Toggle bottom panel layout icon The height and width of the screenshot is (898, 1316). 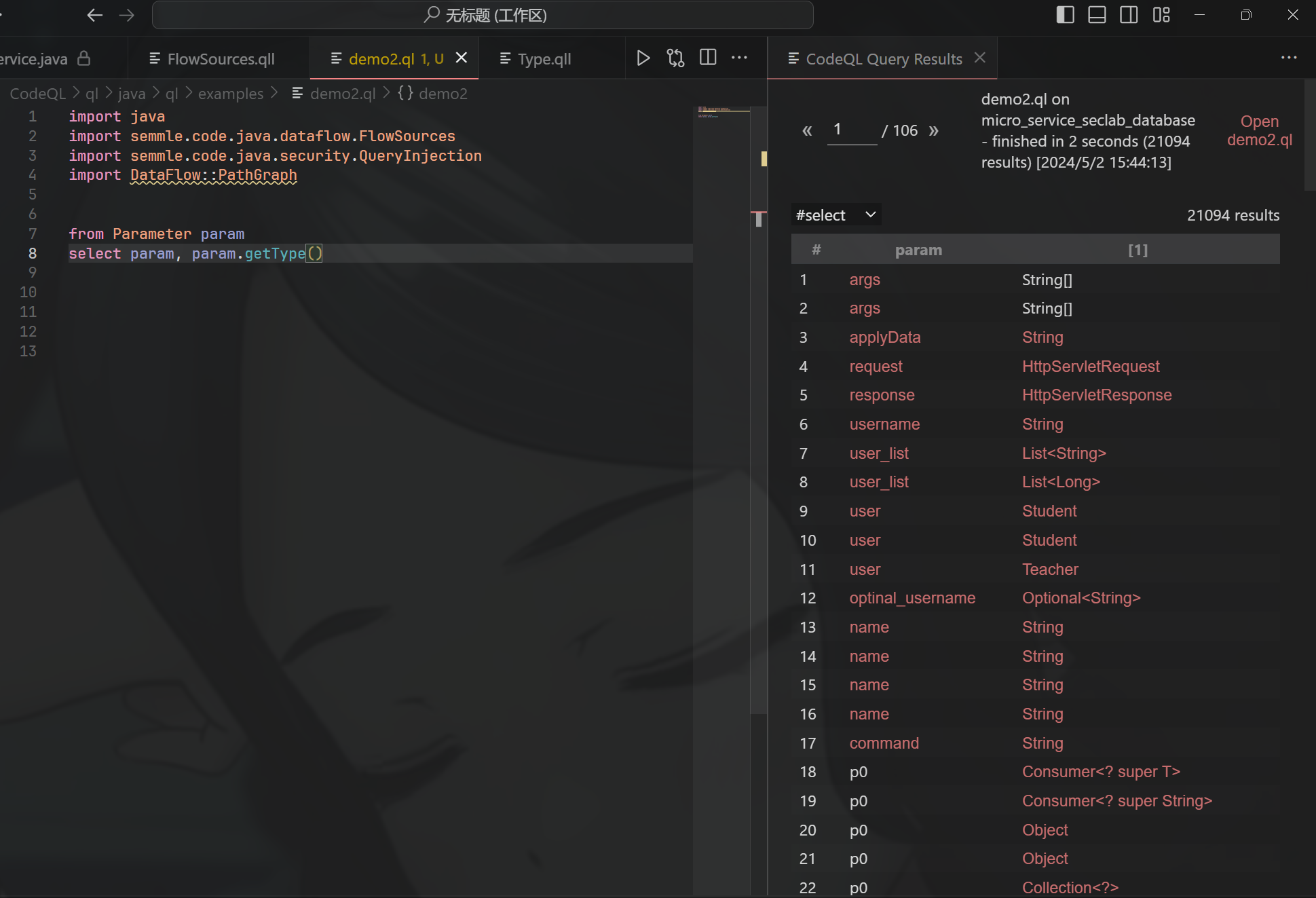[x=1097, y=15]
